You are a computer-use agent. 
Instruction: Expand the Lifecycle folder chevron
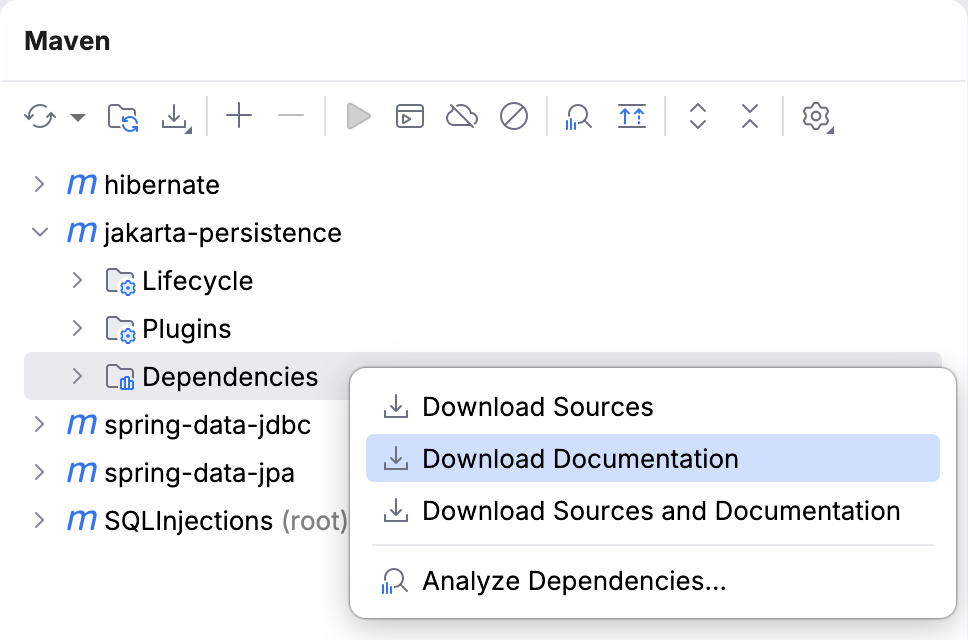pyautogui.click(x=77, y=280)
